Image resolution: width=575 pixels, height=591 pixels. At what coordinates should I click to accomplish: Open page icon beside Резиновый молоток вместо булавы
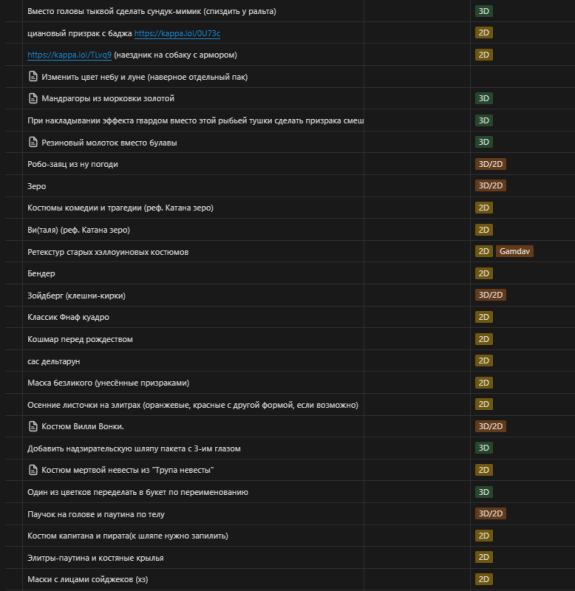33,142
